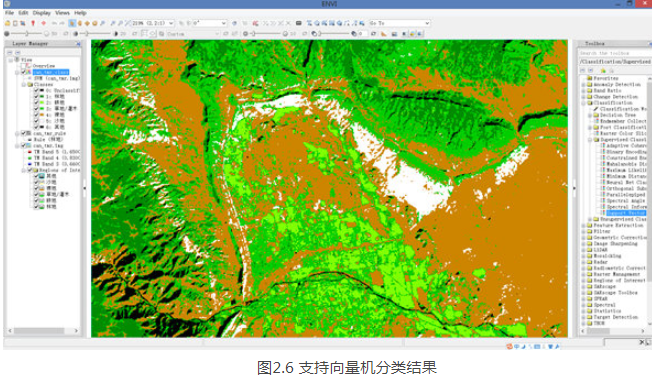Click the orange triangle toolbar icon
This screenshot has width=652, height=379.
click(x=384, y=34)
